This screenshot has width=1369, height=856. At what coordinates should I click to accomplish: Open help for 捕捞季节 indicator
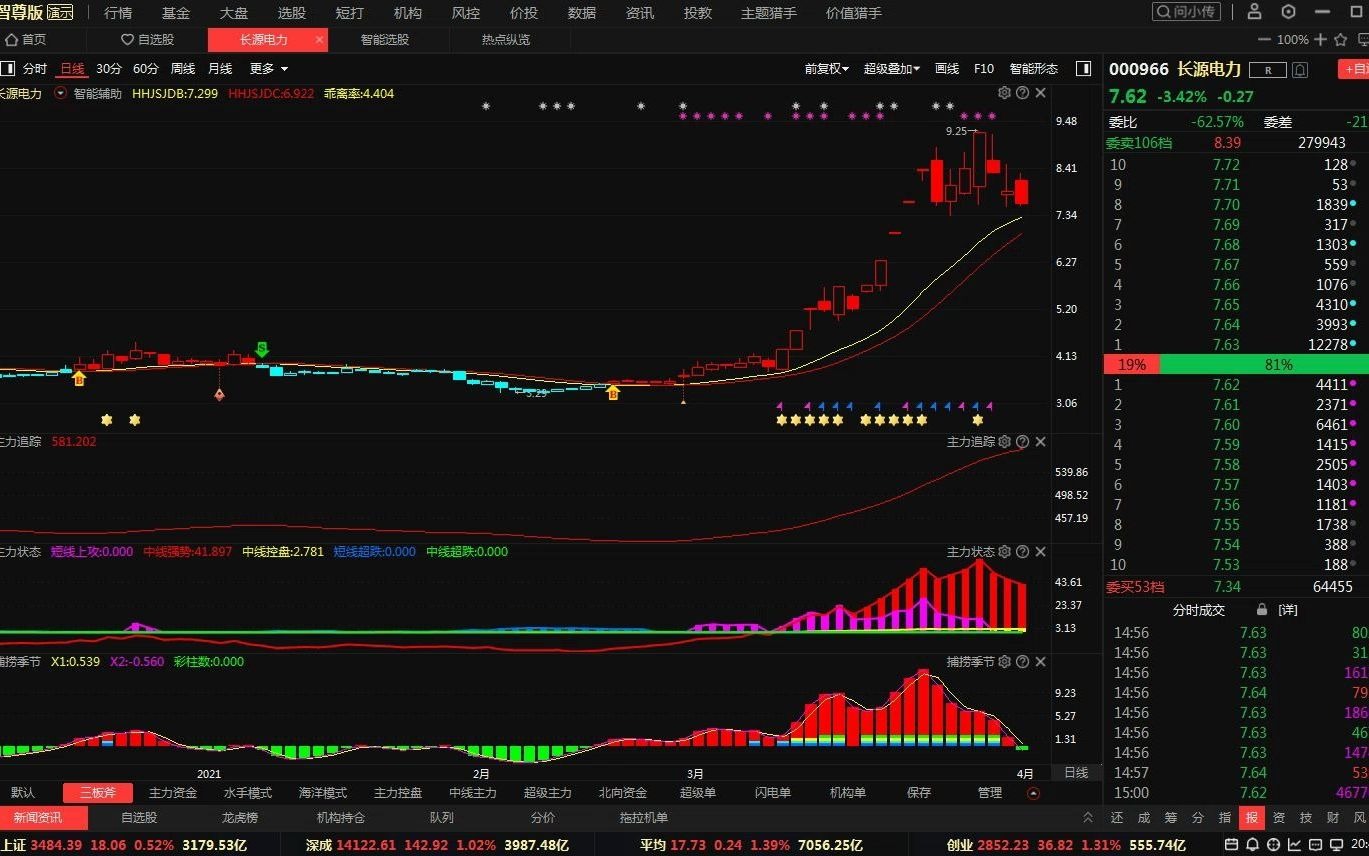click(x=1022, y=661)
